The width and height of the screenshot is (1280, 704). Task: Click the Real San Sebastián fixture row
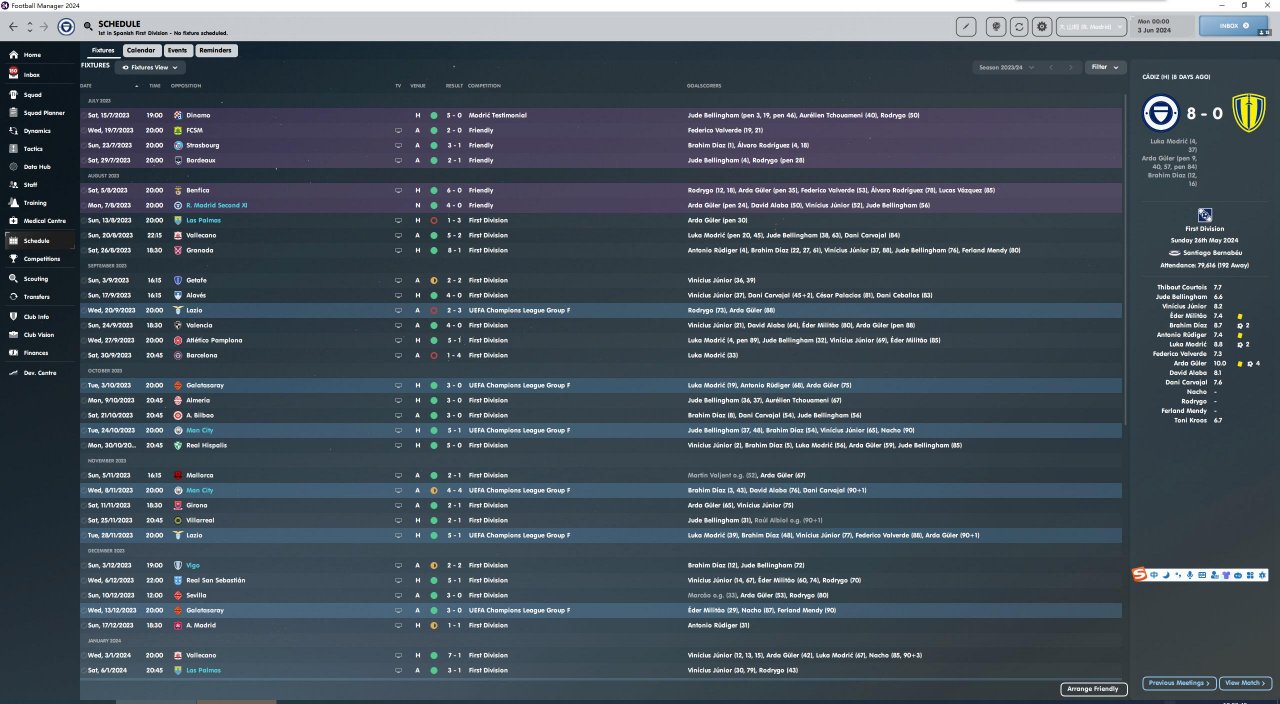603,580
